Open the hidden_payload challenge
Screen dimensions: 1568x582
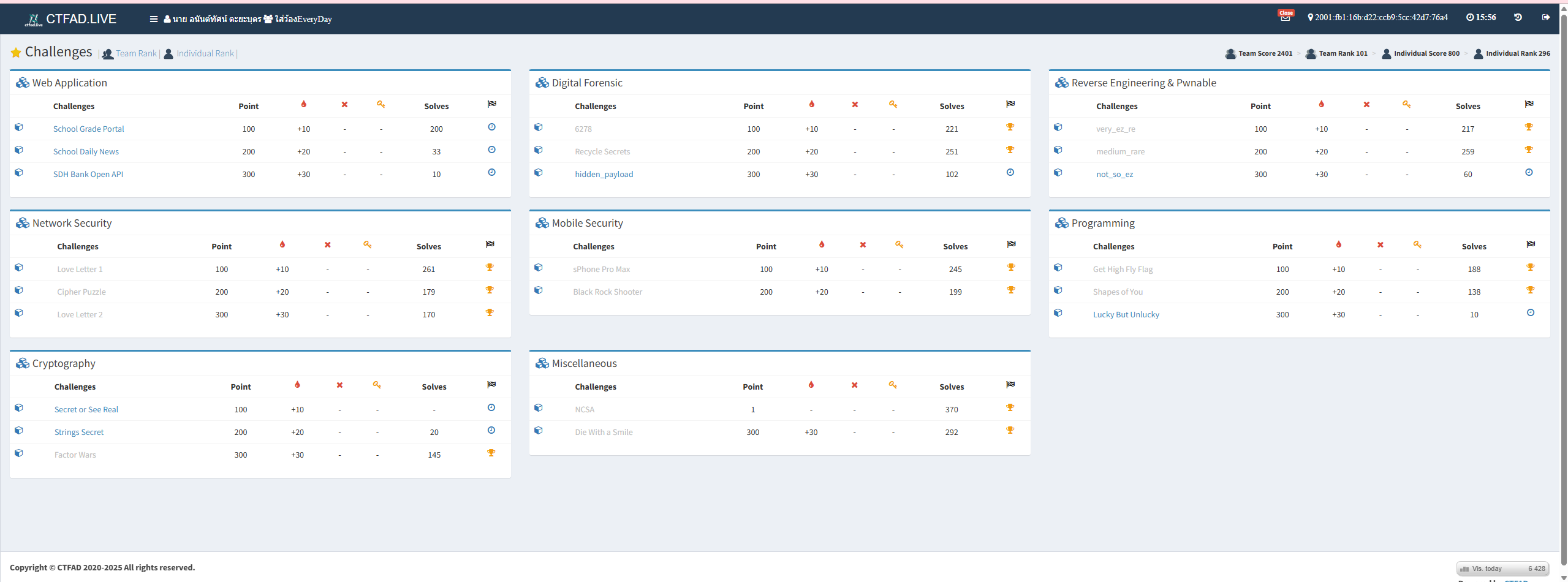604,175
